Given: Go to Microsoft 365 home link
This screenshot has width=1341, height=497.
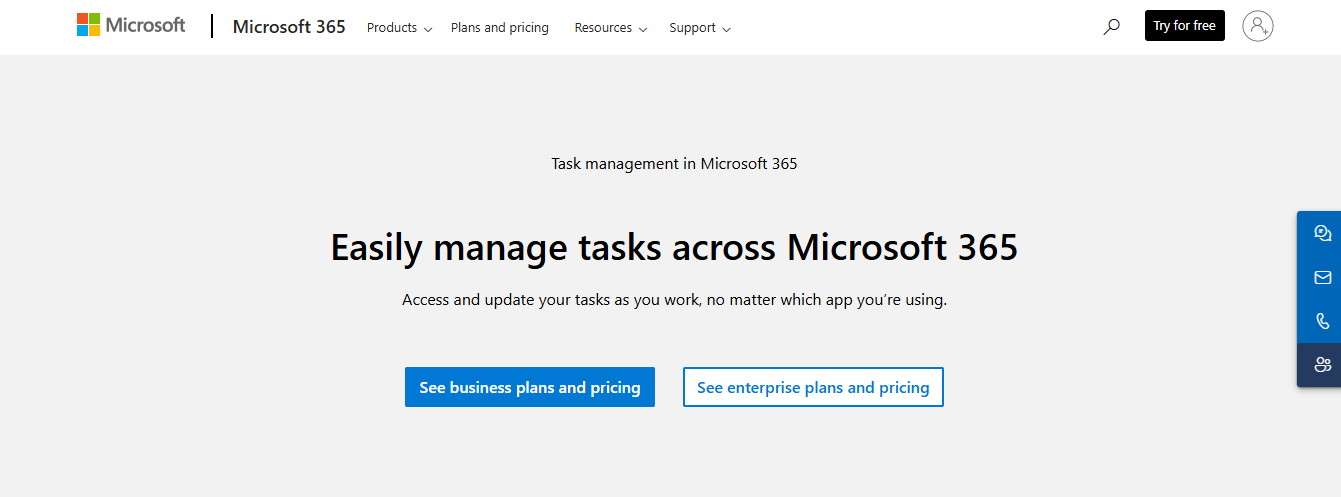Looking at the screenshot, I should click(x=289, y=27).
